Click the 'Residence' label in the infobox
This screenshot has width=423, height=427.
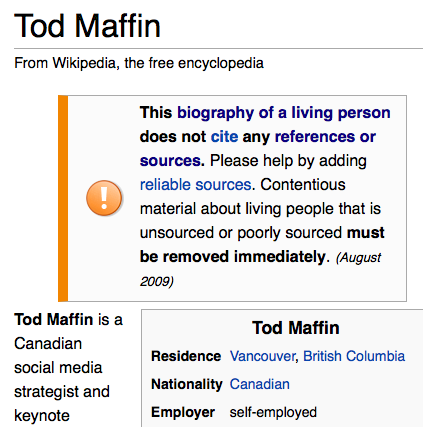pyautogui.click(x=186, y=356)
